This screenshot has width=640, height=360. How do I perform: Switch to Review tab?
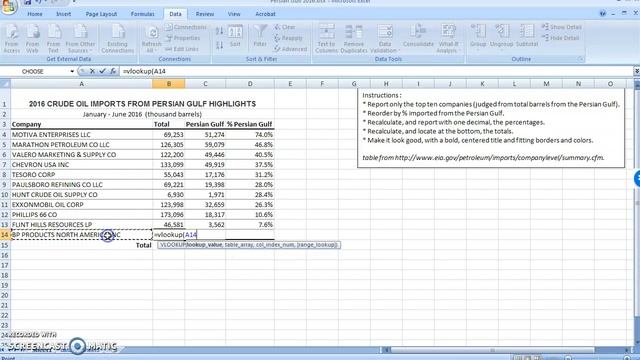point(204,14)
